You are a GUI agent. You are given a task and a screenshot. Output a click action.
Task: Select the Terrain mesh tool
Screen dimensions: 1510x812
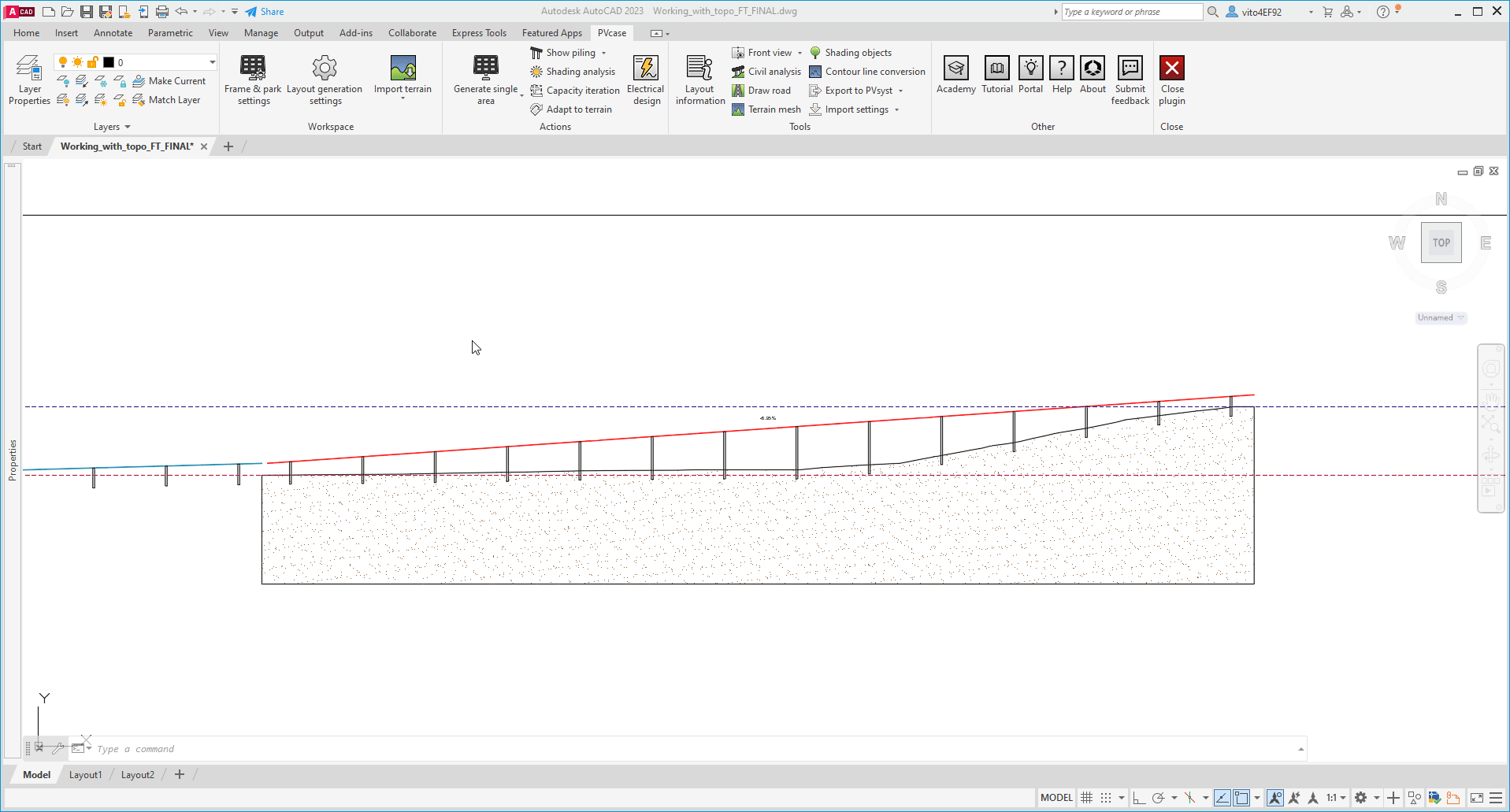(766, 109)
